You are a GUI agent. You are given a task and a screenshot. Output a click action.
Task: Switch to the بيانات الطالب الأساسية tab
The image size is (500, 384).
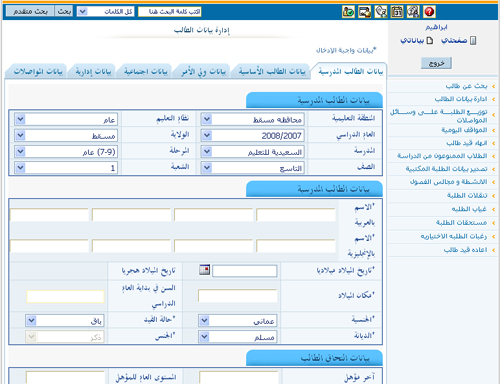[x=272, y=71]
